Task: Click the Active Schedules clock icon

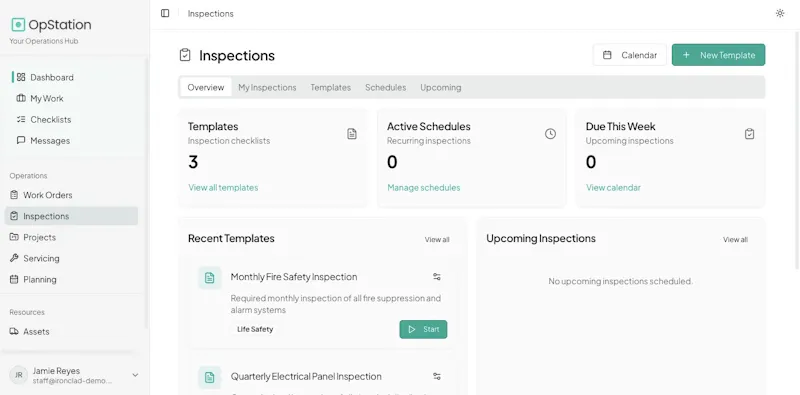Action: (x=550, y=134)
